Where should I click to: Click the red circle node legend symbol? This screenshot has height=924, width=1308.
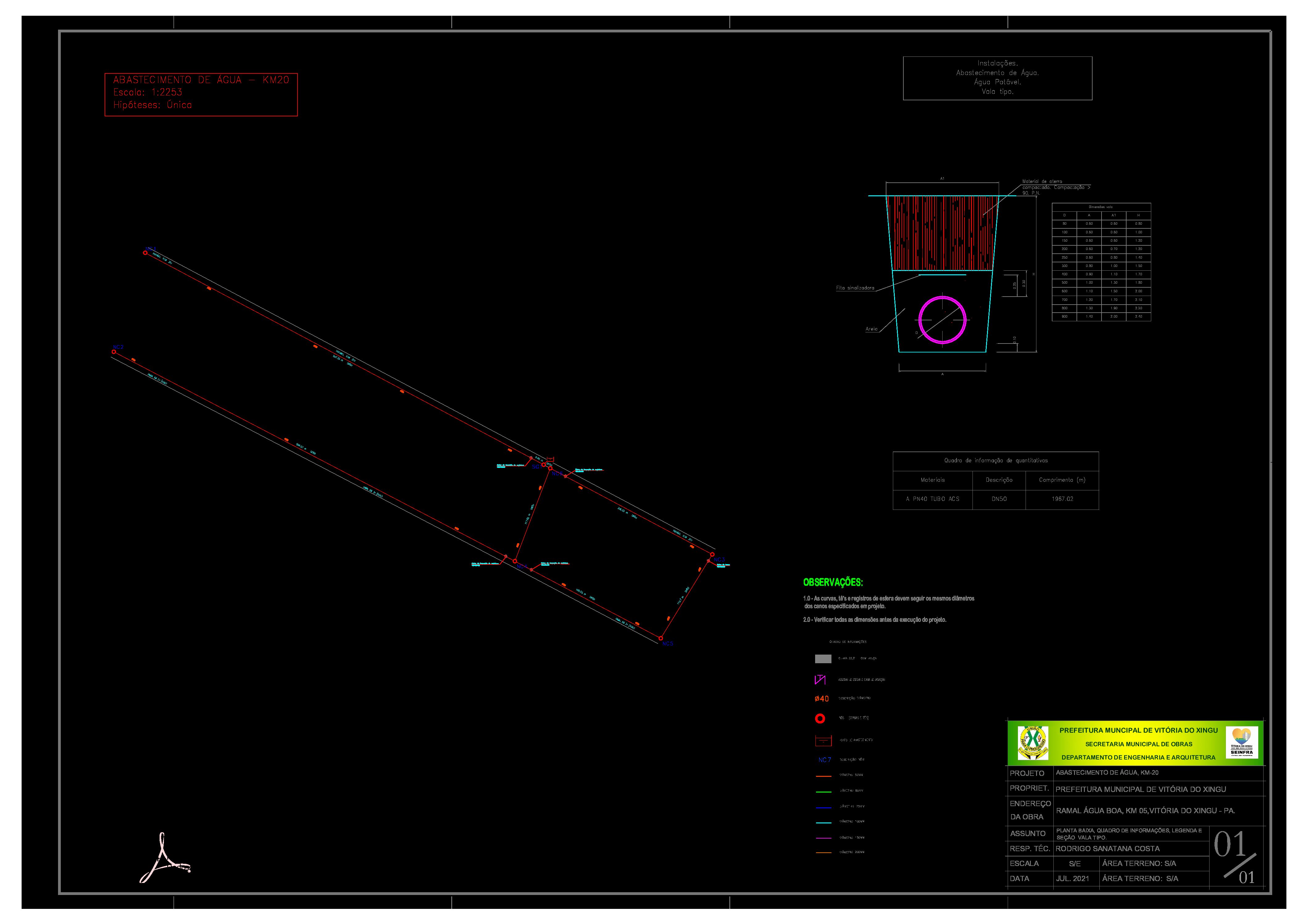[820, 719]
